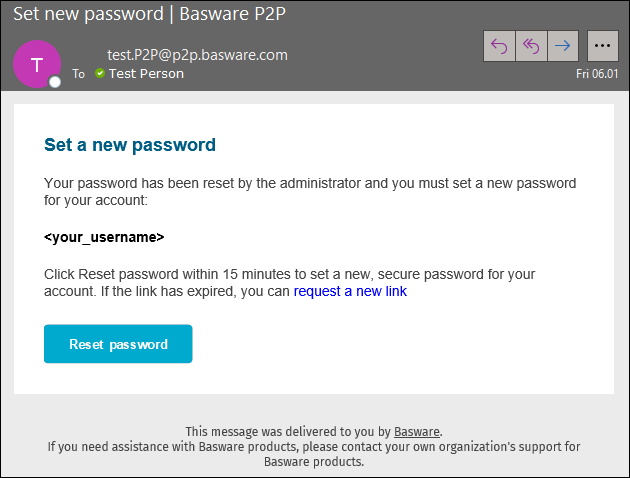Click the white presence status dot on the avatar
This screenshot has height=478, width=630.
click(55, 82)
